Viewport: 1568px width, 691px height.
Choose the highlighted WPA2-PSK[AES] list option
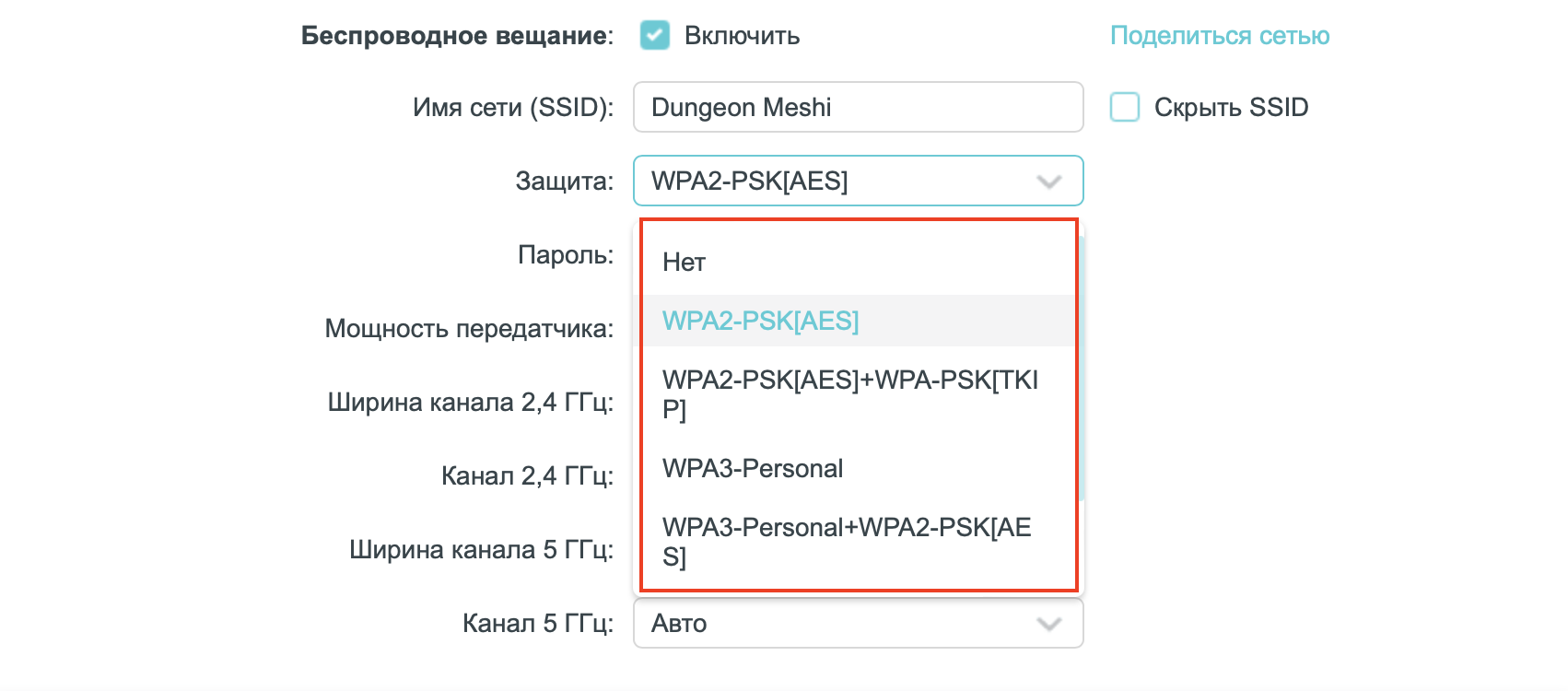click(760, 321)
